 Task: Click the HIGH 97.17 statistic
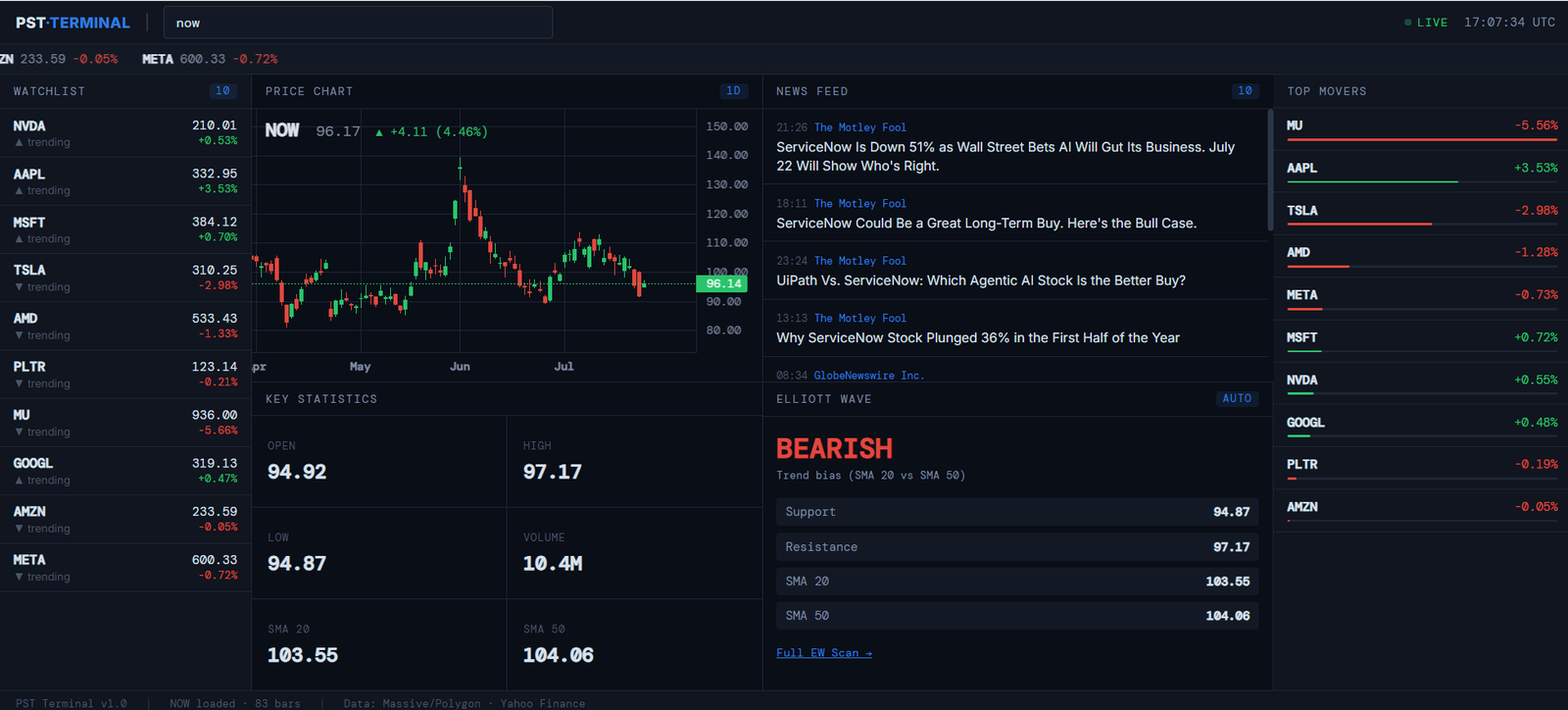click(x=635, y=462)
